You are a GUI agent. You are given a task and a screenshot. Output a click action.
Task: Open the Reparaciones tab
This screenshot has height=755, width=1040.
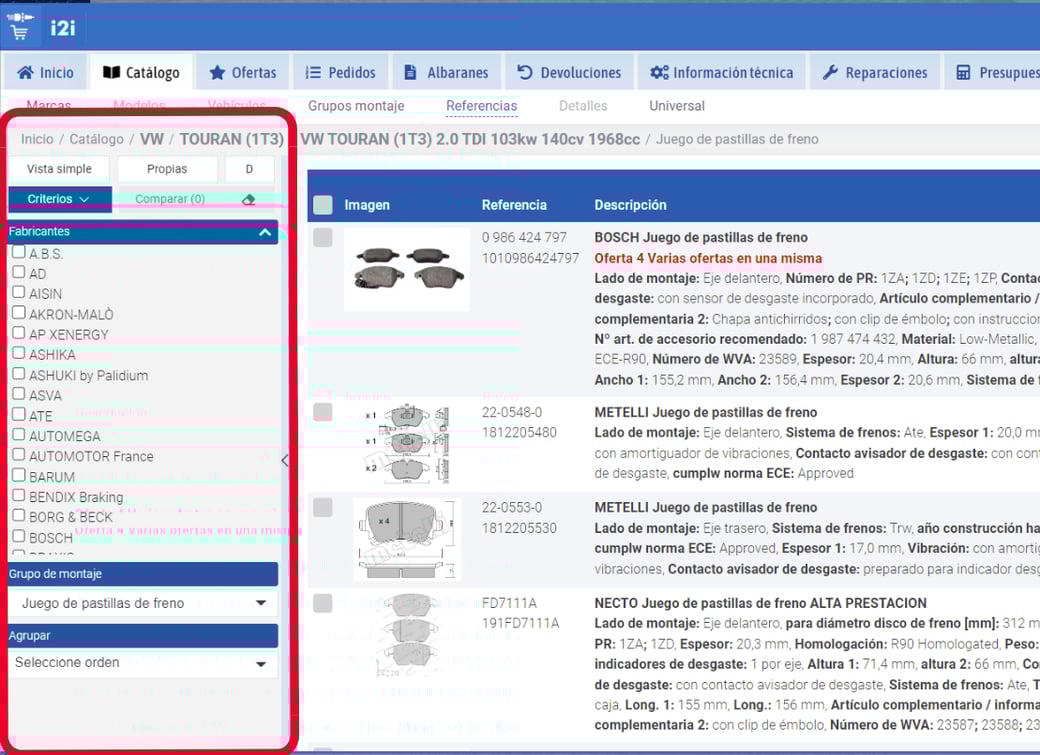tap(874, 72)
